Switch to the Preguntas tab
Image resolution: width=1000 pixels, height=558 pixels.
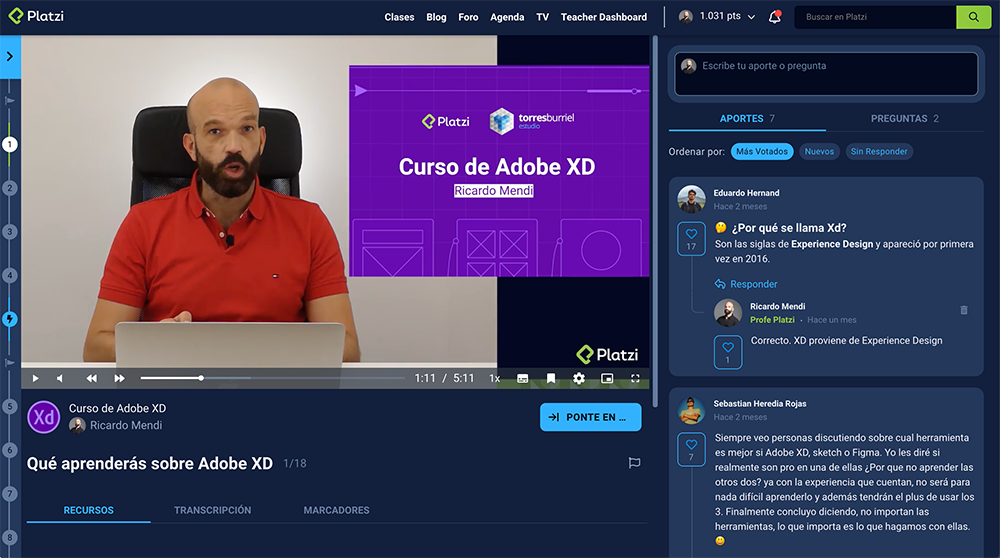(904, 118)
